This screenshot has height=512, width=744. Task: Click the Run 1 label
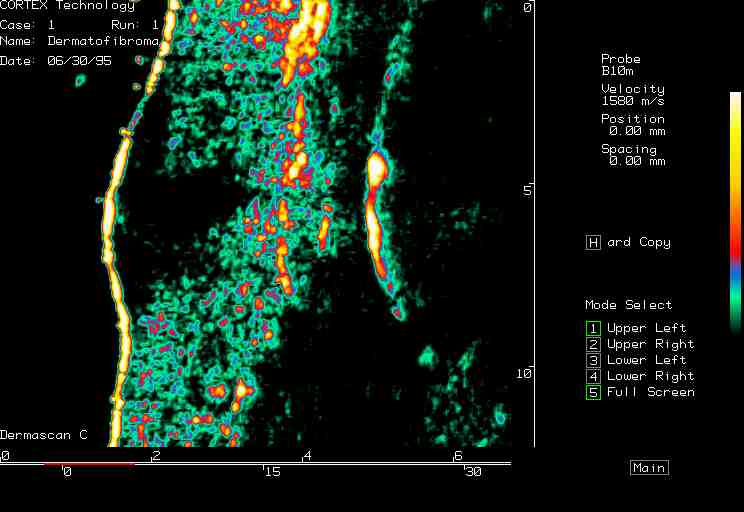tap(135, 25)
